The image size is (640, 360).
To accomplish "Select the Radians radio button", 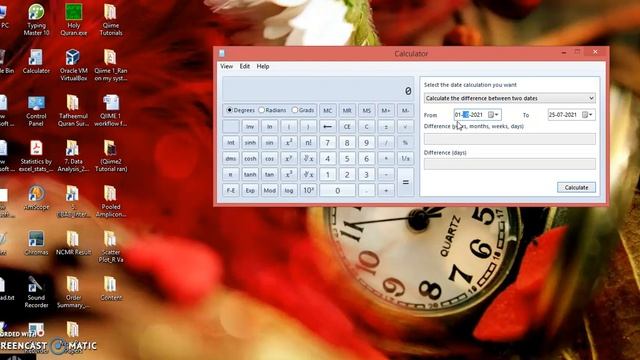I will coord(261,110).
